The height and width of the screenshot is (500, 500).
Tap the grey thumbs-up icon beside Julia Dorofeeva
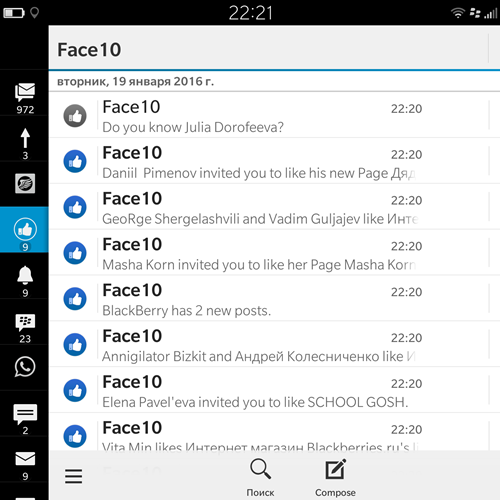click(x=75, y=116)
